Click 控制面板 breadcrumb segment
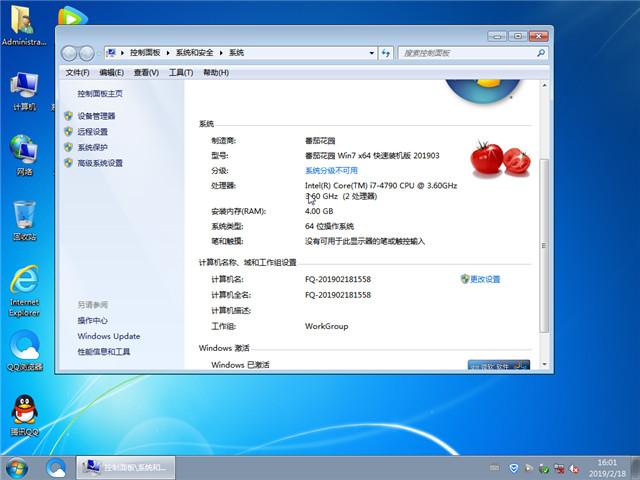The height and width of the screenshot is (480, 640). tap(145, 53)
